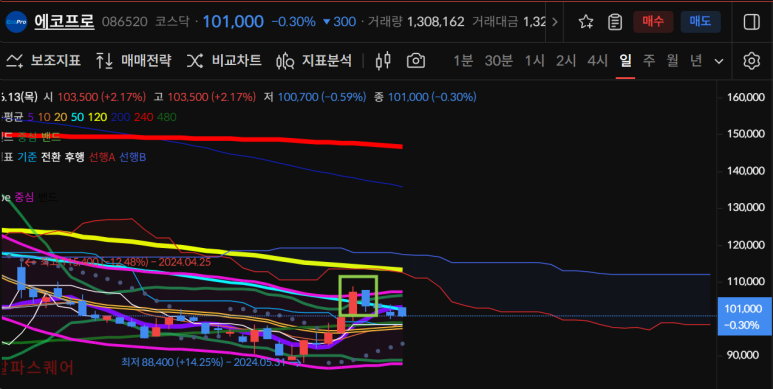Toggle the 5-day moving average legend
773x389 pixels.
coord(31,117)
